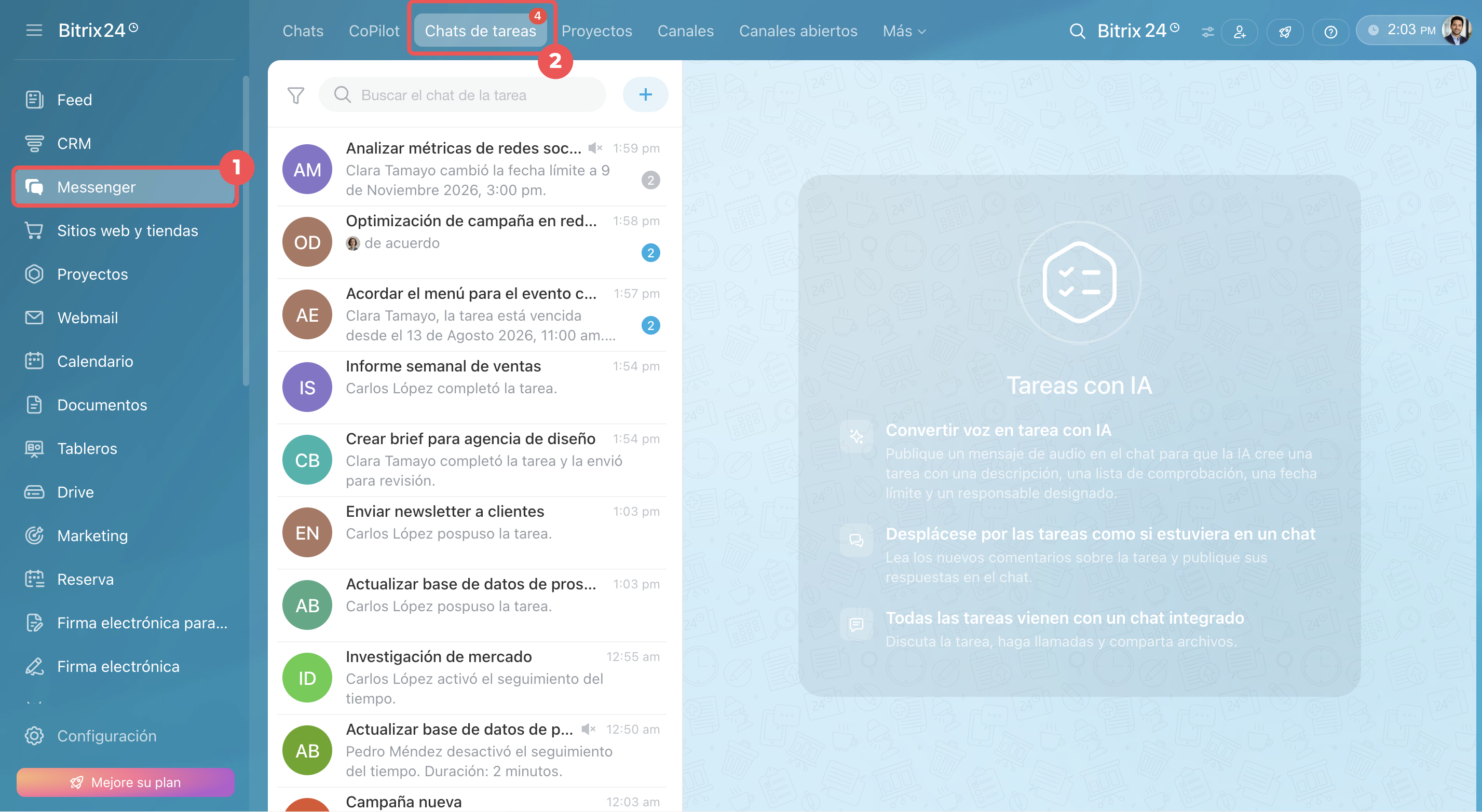Image resolution: width=1482 pixels, height=812 pixels.
Task: Switch to the Canales abiertos tab
Action: pos(798,31)
